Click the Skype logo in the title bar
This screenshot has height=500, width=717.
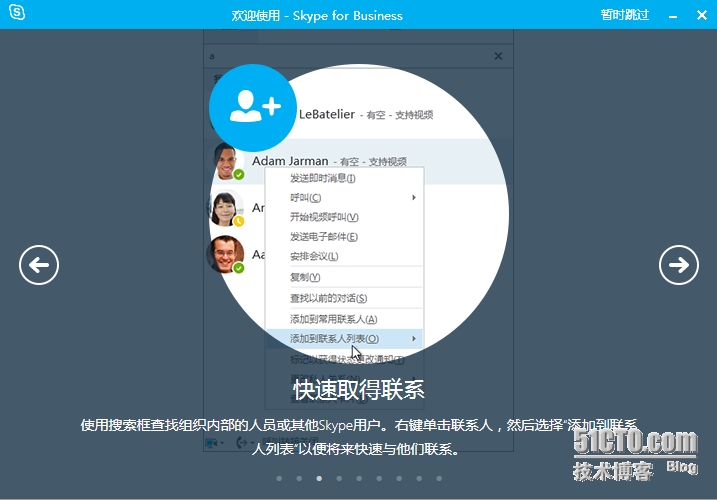click(17, 12)
